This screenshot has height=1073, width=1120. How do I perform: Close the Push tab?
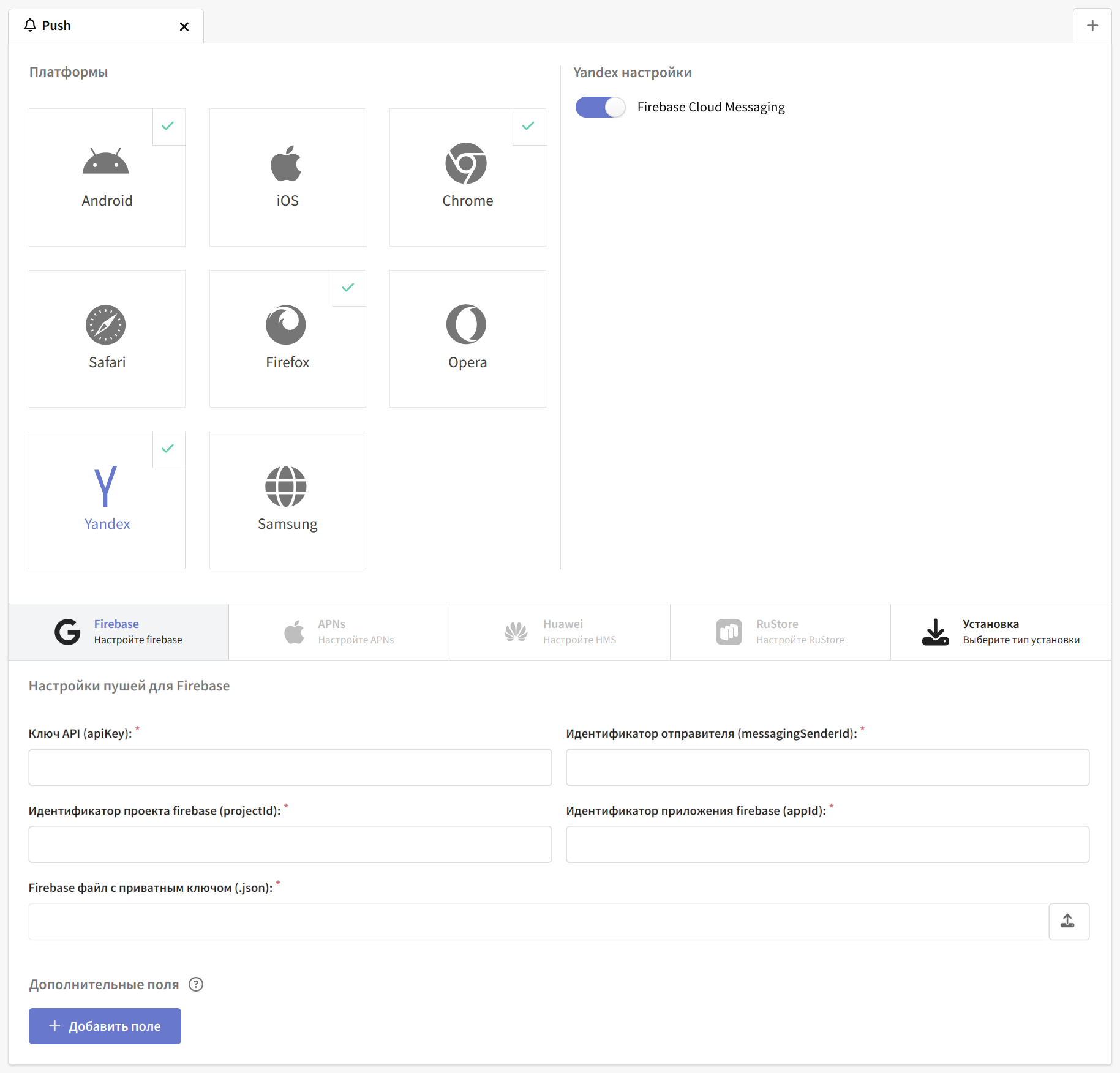click(x=184, y=26)
